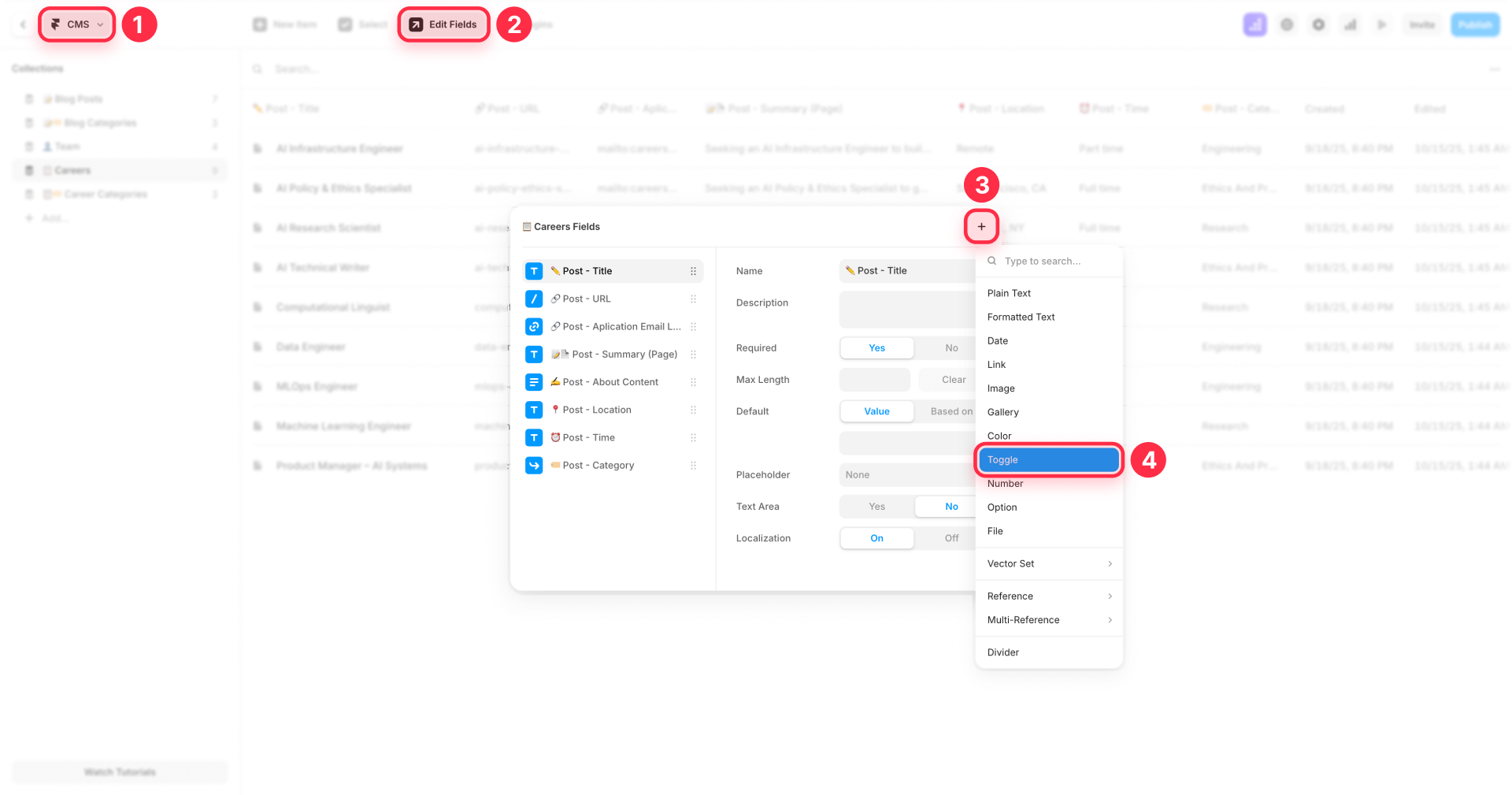Click the analytics bar chart icon
This screenshot has height=795, width=1512.
1350,24
